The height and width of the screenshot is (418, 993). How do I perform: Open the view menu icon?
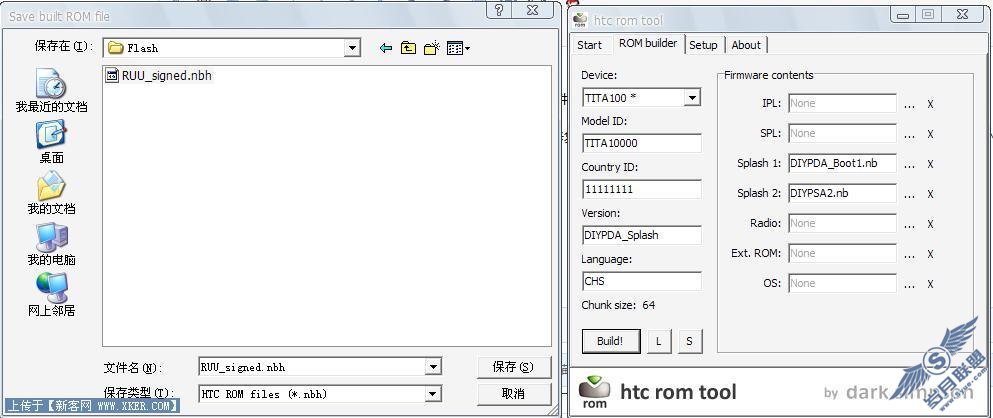coord(458,48)
